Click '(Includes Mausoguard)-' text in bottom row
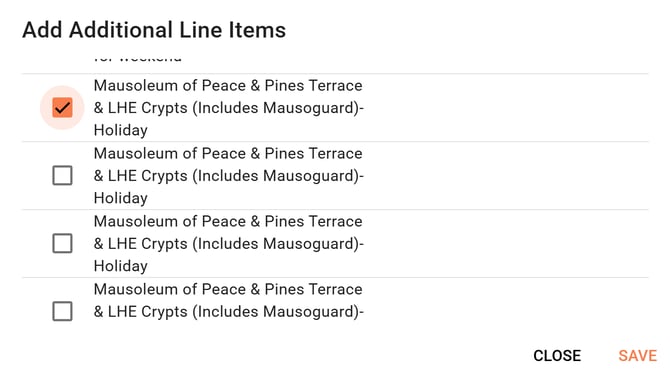670x374 pixels. click(x=278, y=312)
